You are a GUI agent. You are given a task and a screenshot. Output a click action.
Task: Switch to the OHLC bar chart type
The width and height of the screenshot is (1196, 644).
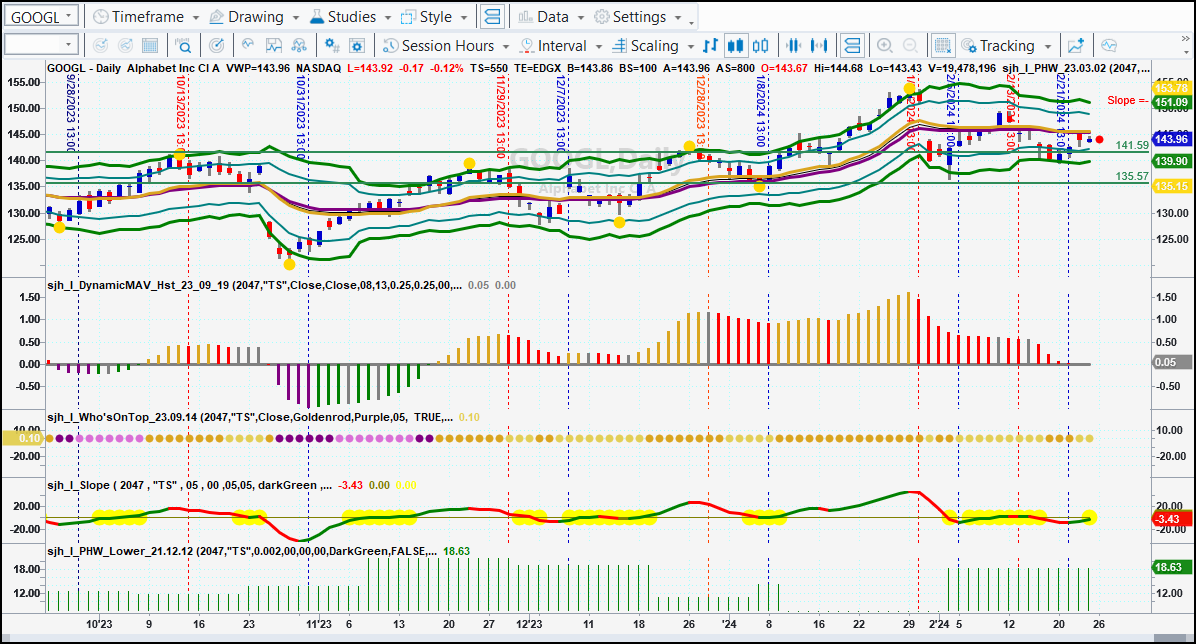click(x=710, y=46)
